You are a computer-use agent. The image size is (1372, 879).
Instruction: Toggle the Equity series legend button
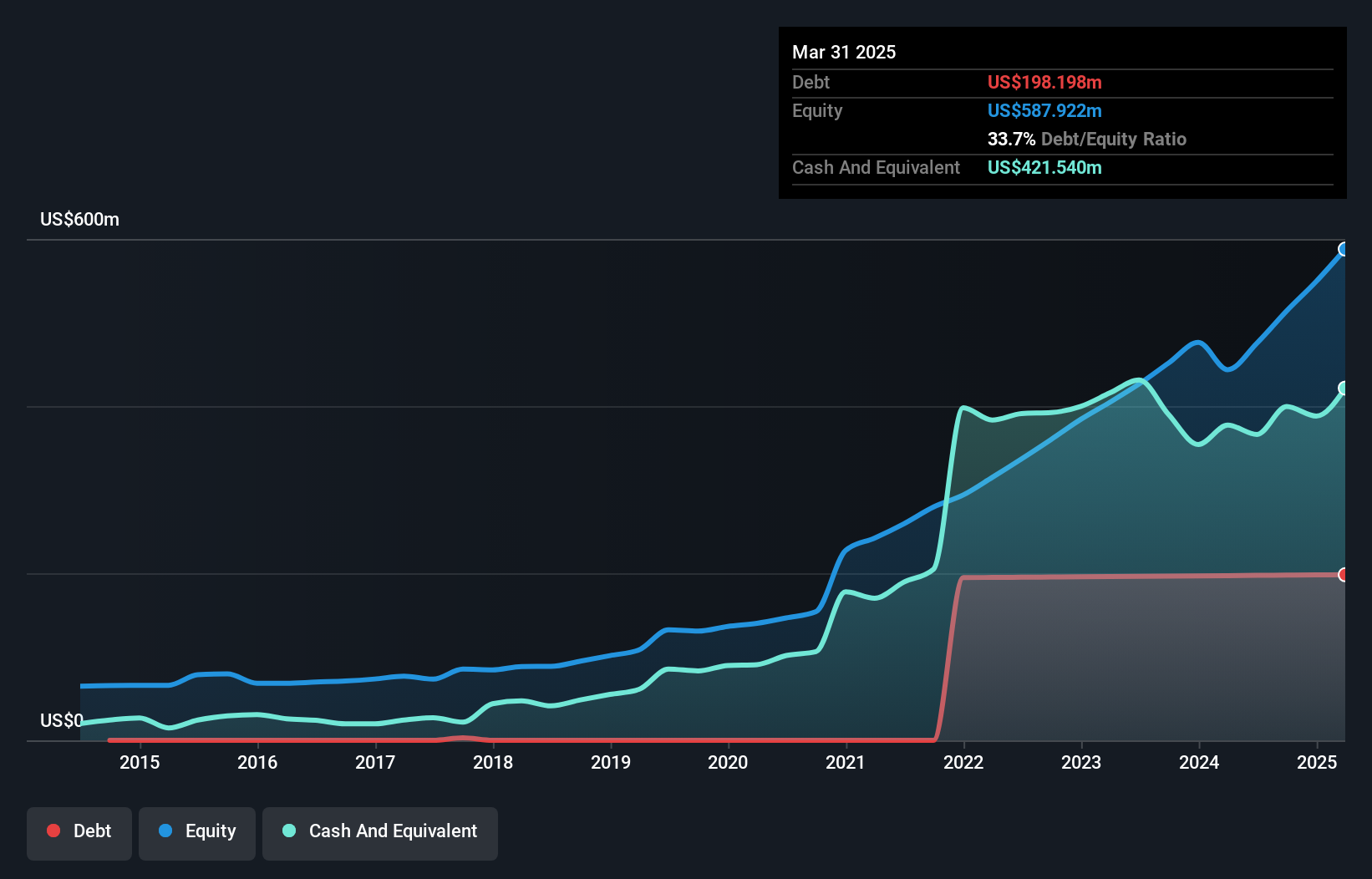(x=197, y=833)
